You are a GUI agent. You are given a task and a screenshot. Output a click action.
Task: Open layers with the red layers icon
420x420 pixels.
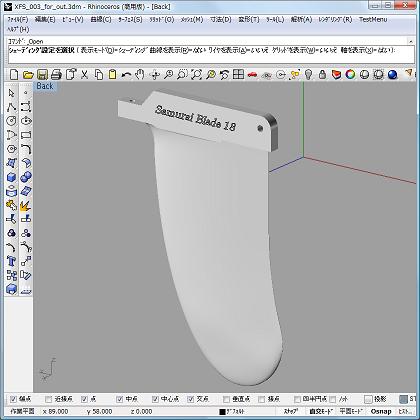tap(336, 75)
